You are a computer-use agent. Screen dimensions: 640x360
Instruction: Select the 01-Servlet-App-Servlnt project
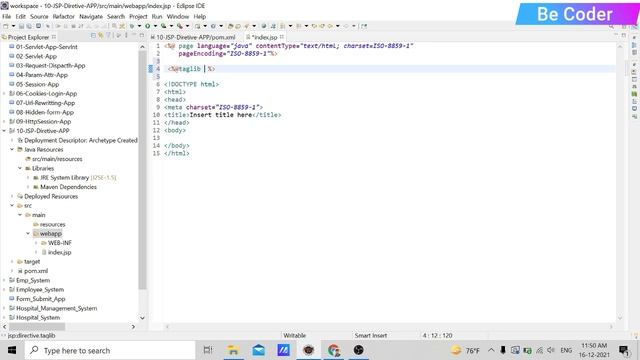pos(47,47)
